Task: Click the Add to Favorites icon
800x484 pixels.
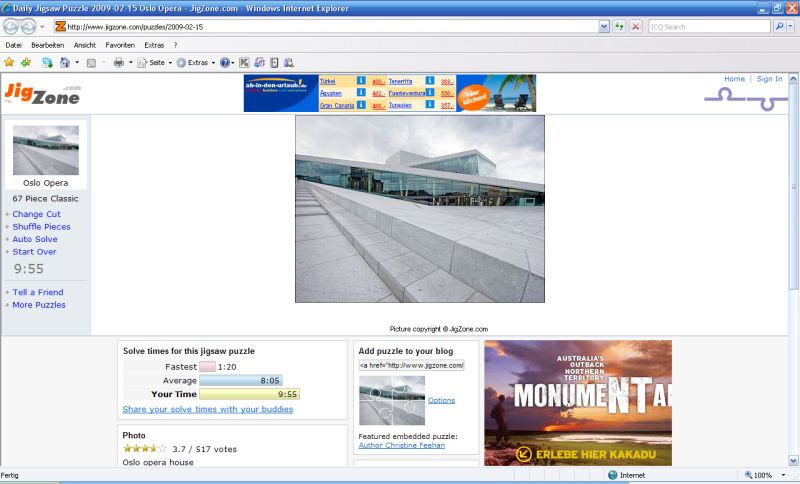Action: click(x=25, y=62)
